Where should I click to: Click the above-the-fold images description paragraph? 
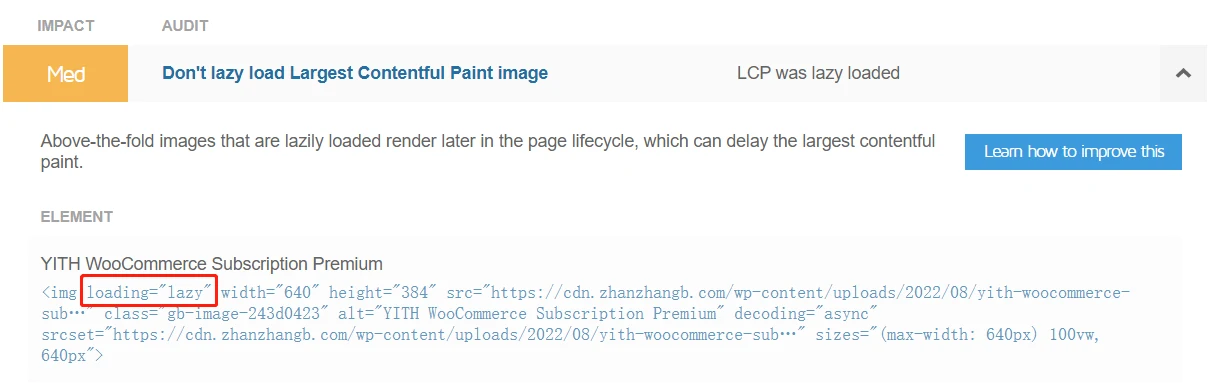[488, 152]
